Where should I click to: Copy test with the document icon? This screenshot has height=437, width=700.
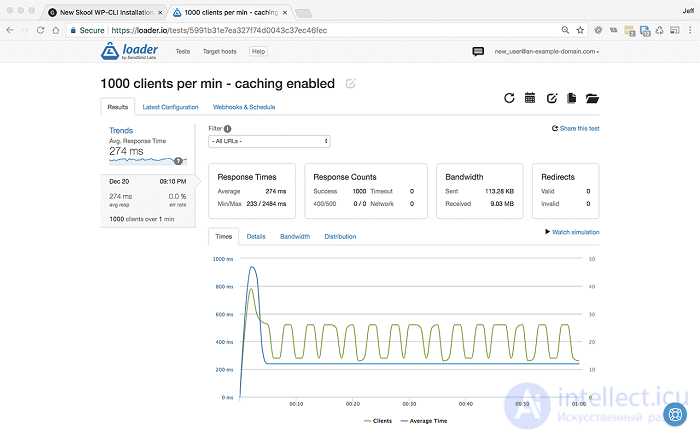tap(571, 98)
